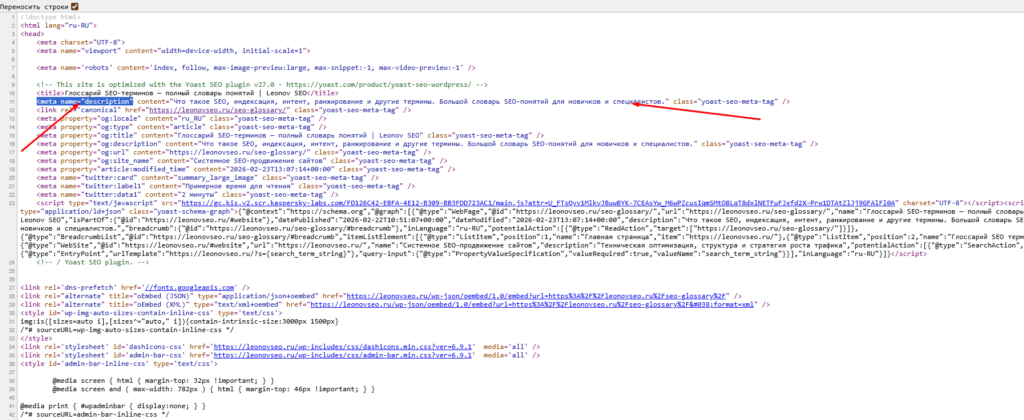The height and width of the screenshot is (420, 1024).
Task: Click the closing '</style>' tag
Action: (x=35, y=338)
